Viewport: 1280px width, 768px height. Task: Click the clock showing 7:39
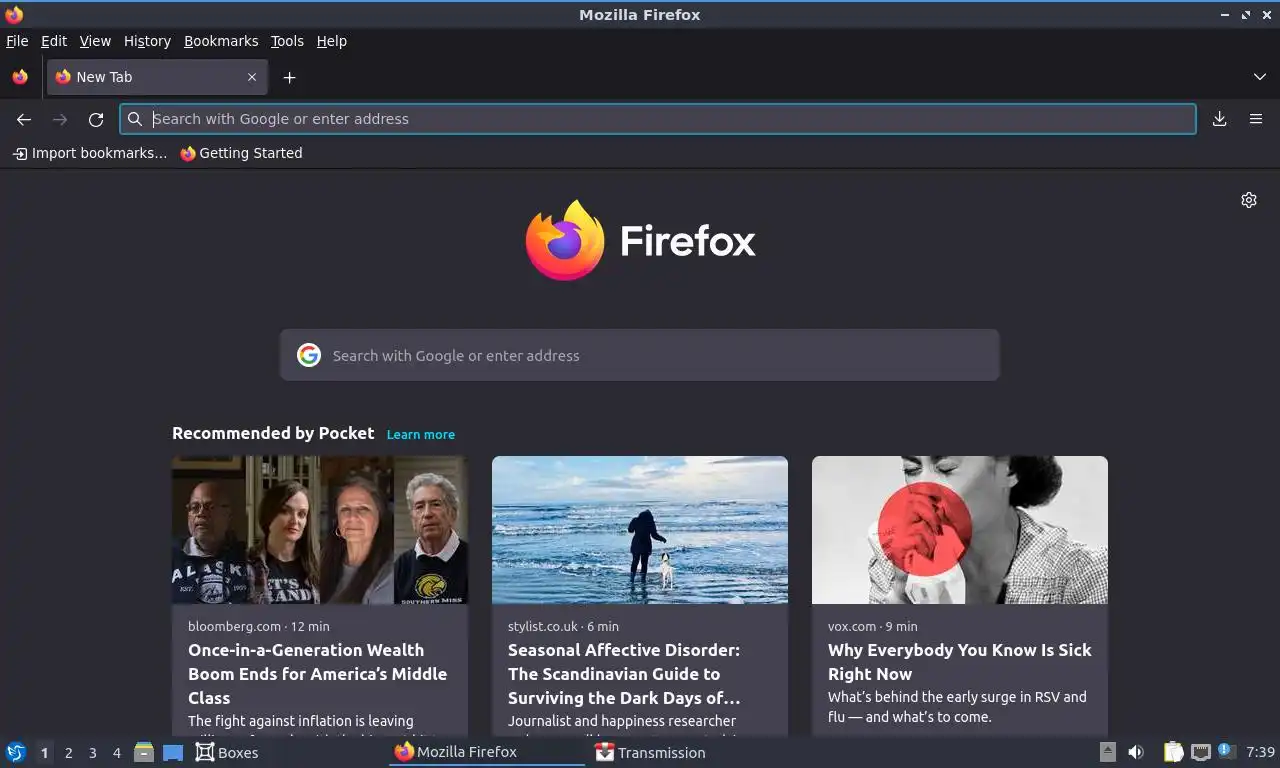(1260, 752)
